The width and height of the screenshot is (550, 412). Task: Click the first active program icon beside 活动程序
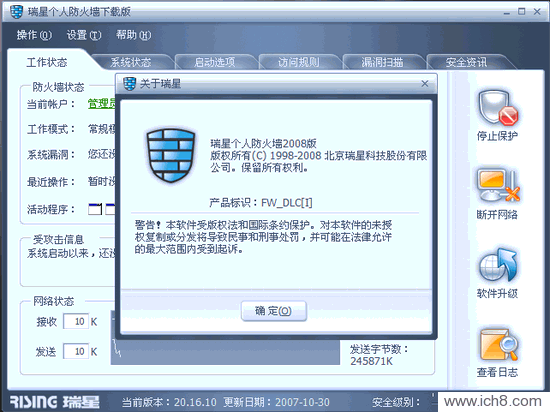[95, 209]
